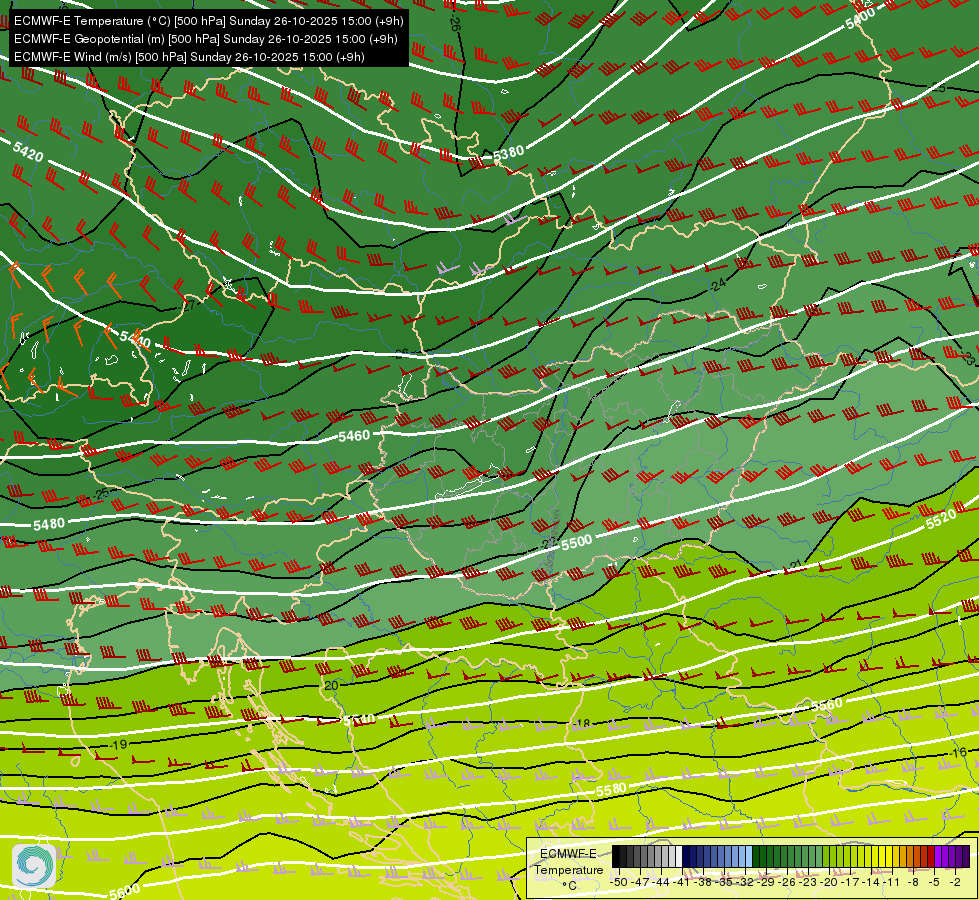Click the -16 isotherm label on map
This screenshot has height=900, width=979.
(x=958, y=753)
